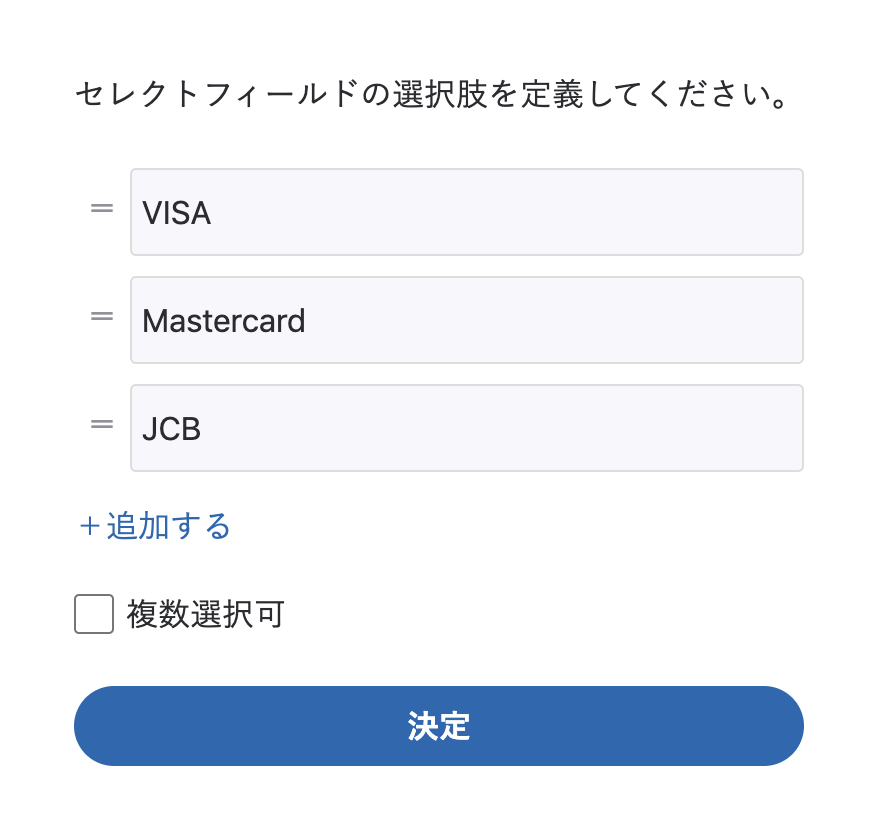Add a new option with 追加する
The image size is (876, 840).
coord(168,526)
